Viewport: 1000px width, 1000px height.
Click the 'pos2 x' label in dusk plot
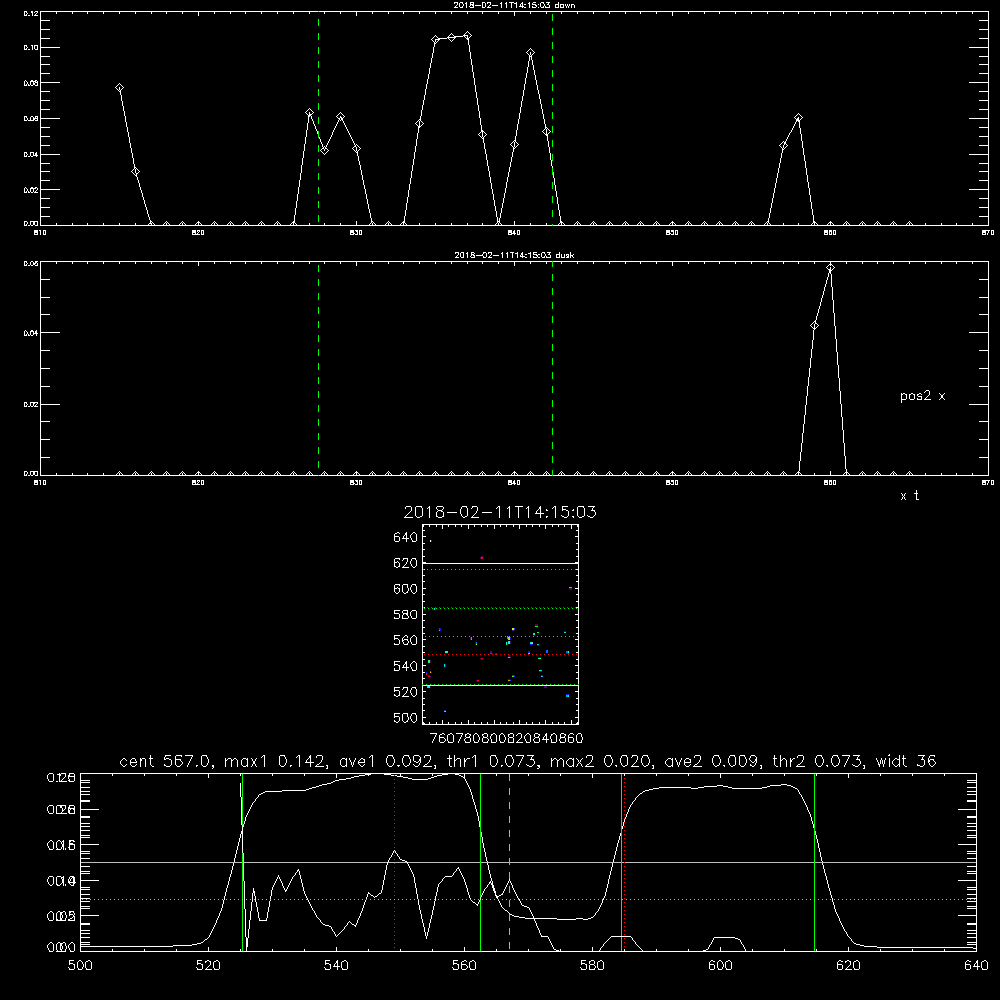coord(922,397)
